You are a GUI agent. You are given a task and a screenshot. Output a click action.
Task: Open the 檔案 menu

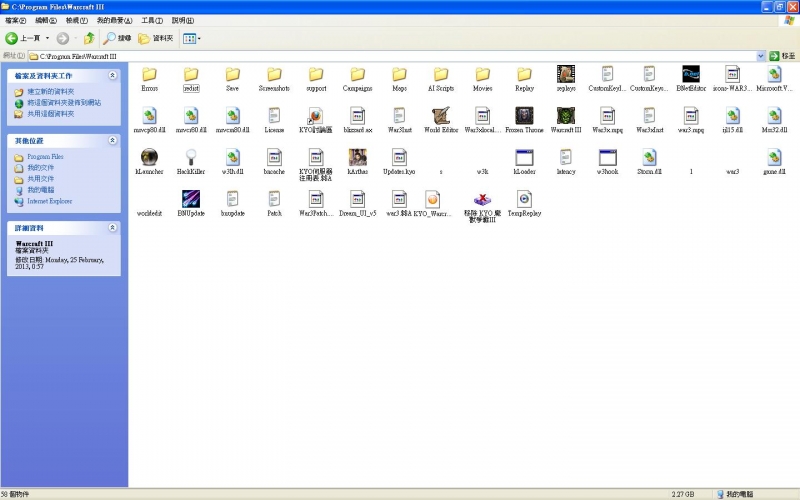[15, 20]
